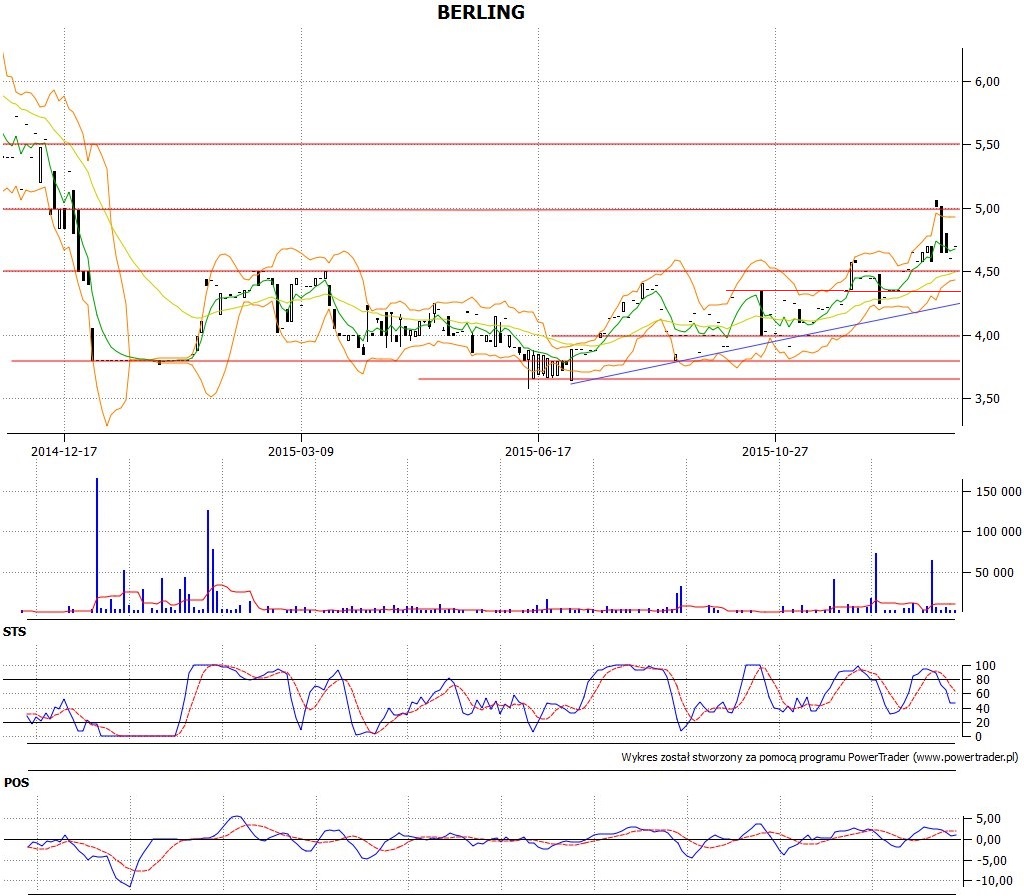Click the 100 000 volume axis label
This screenshot has width=1024, height=896.
999,532
